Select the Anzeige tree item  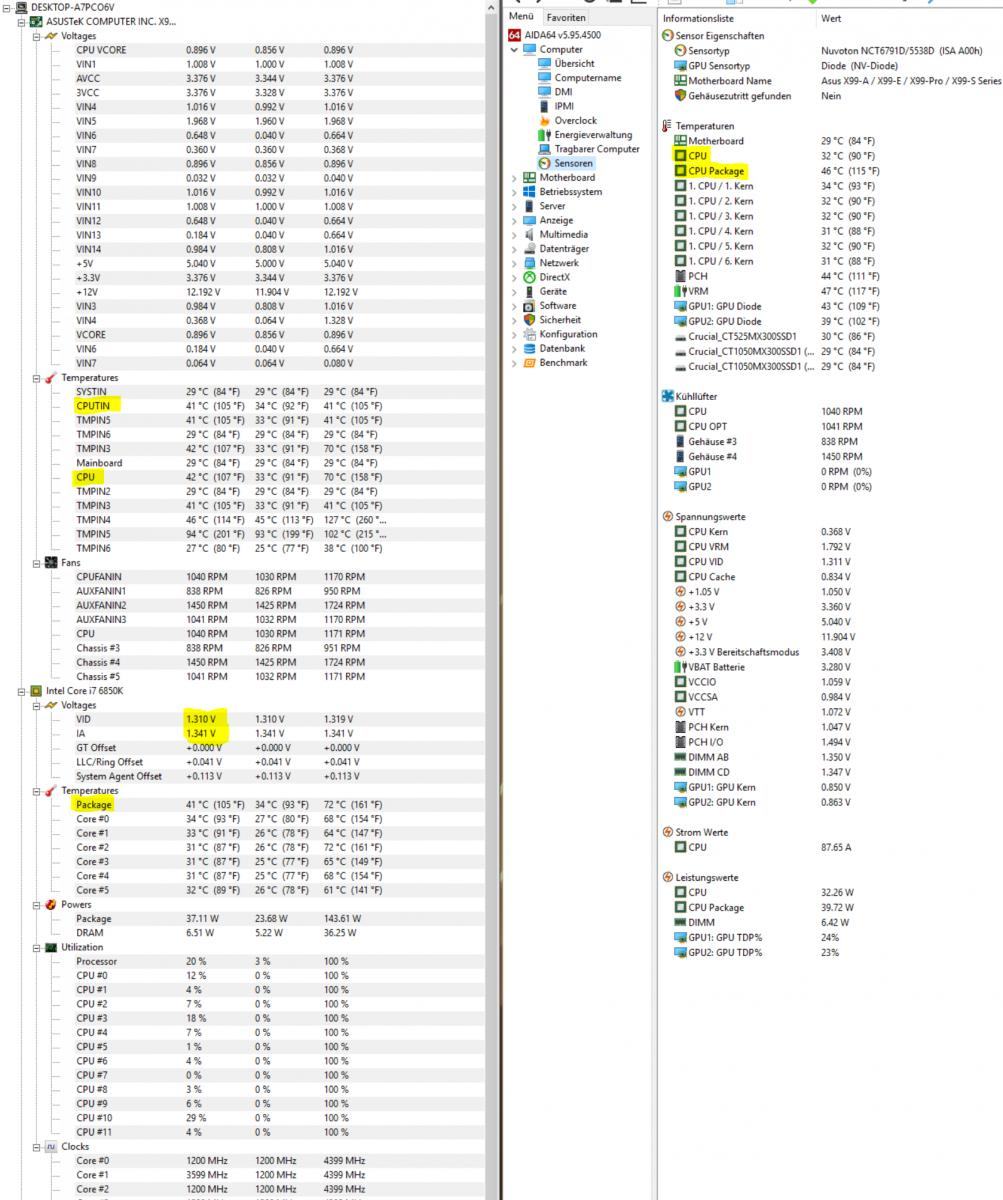point(557,220)
